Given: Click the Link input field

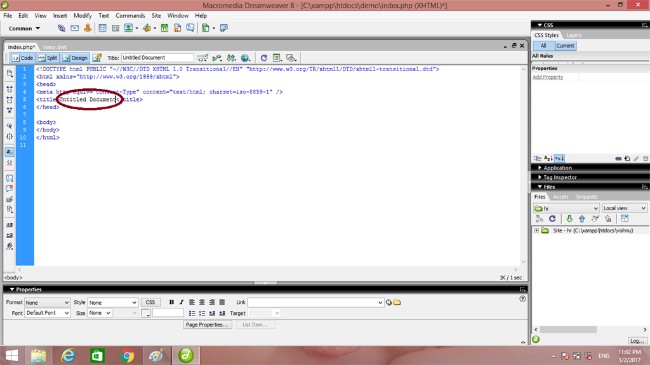Looking at the screenshot, I should (315, 302).
